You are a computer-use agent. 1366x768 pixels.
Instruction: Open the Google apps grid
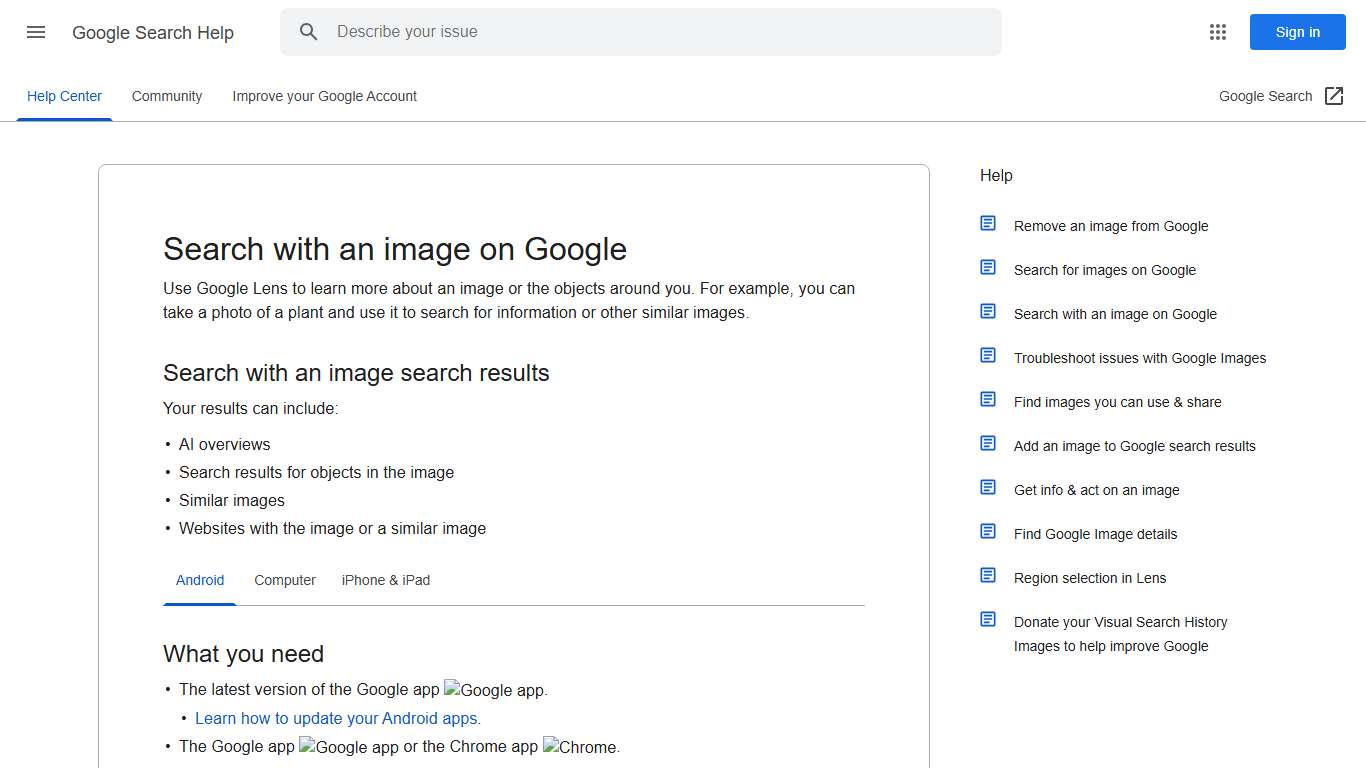coord(1217,32)
